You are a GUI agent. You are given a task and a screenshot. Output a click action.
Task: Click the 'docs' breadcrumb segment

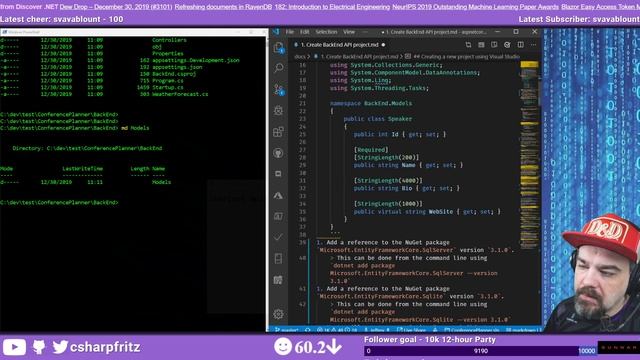299,57
